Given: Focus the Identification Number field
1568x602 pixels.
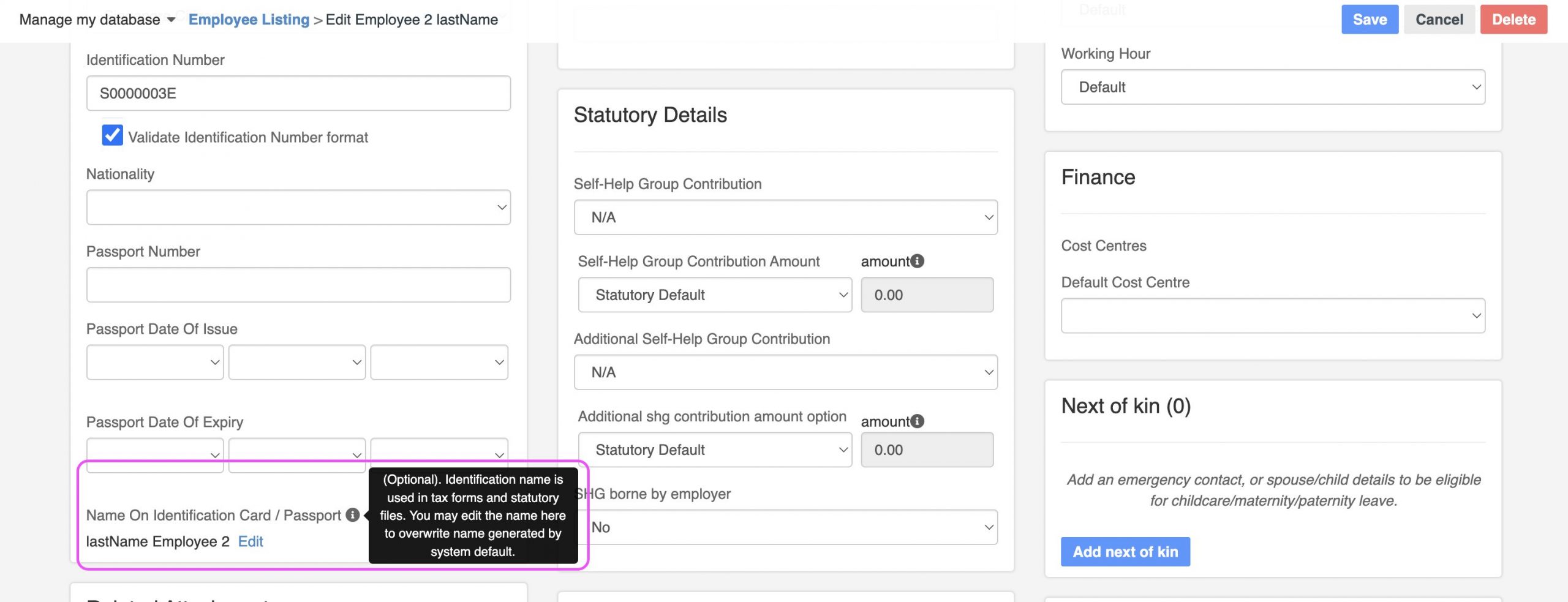Looking at the screenshot, I should point(298,93).
